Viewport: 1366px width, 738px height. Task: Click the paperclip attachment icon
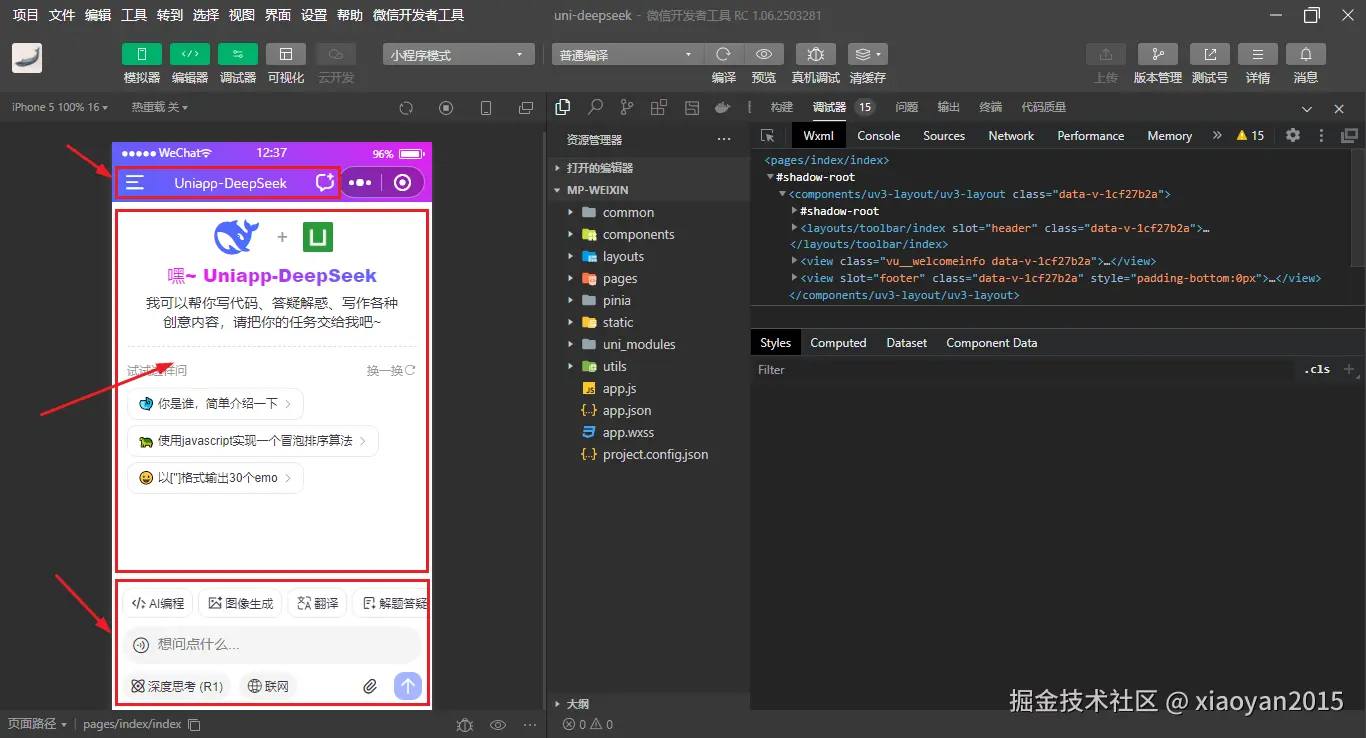click(x=370, y=686)
